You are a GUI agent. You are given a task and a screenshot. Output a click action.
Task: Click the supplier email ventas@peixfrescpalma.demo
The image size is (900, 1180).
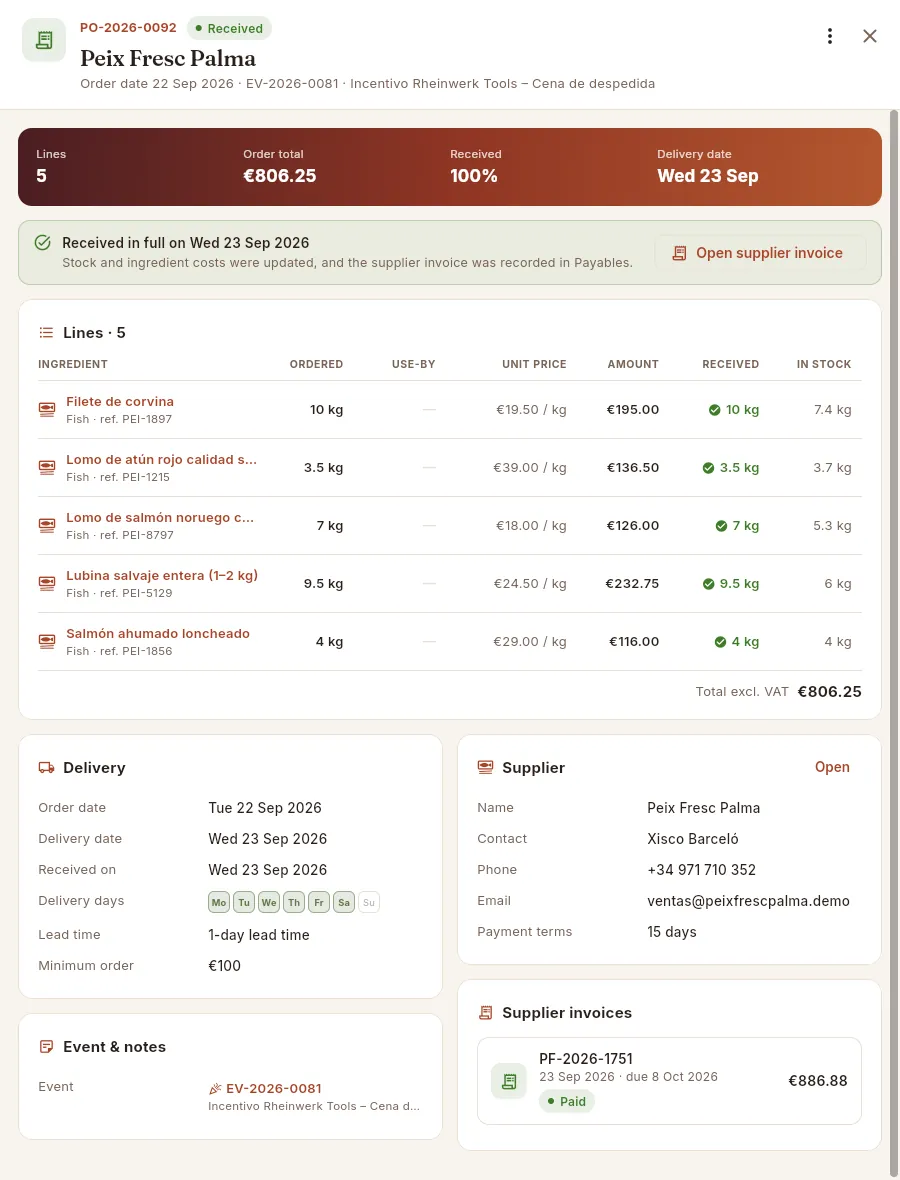[748, 901]
